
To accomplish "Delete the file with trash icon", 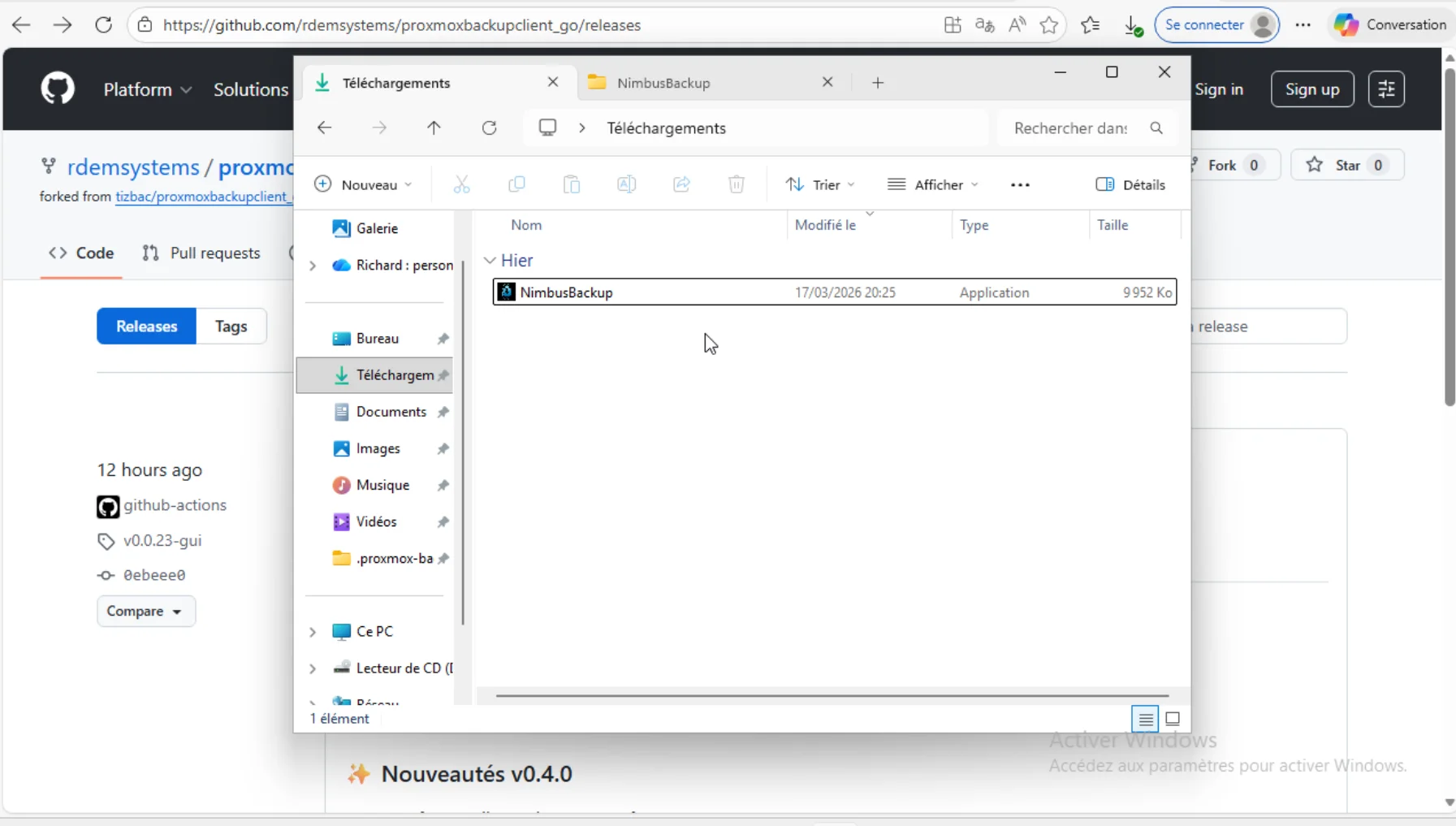I will [x=736, y=184].
